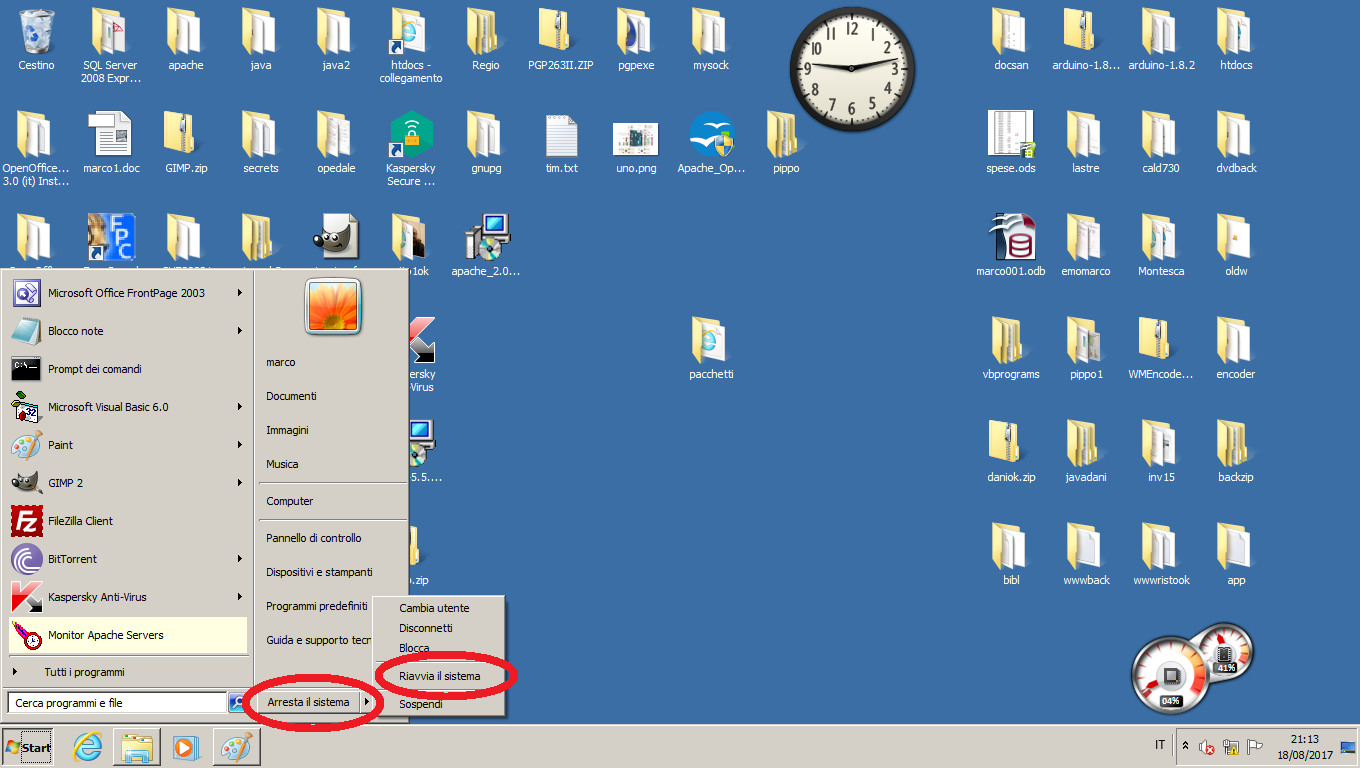Show hidden system tray icons
Screen dimensions: 1360x768
(x=1185, y=746)
